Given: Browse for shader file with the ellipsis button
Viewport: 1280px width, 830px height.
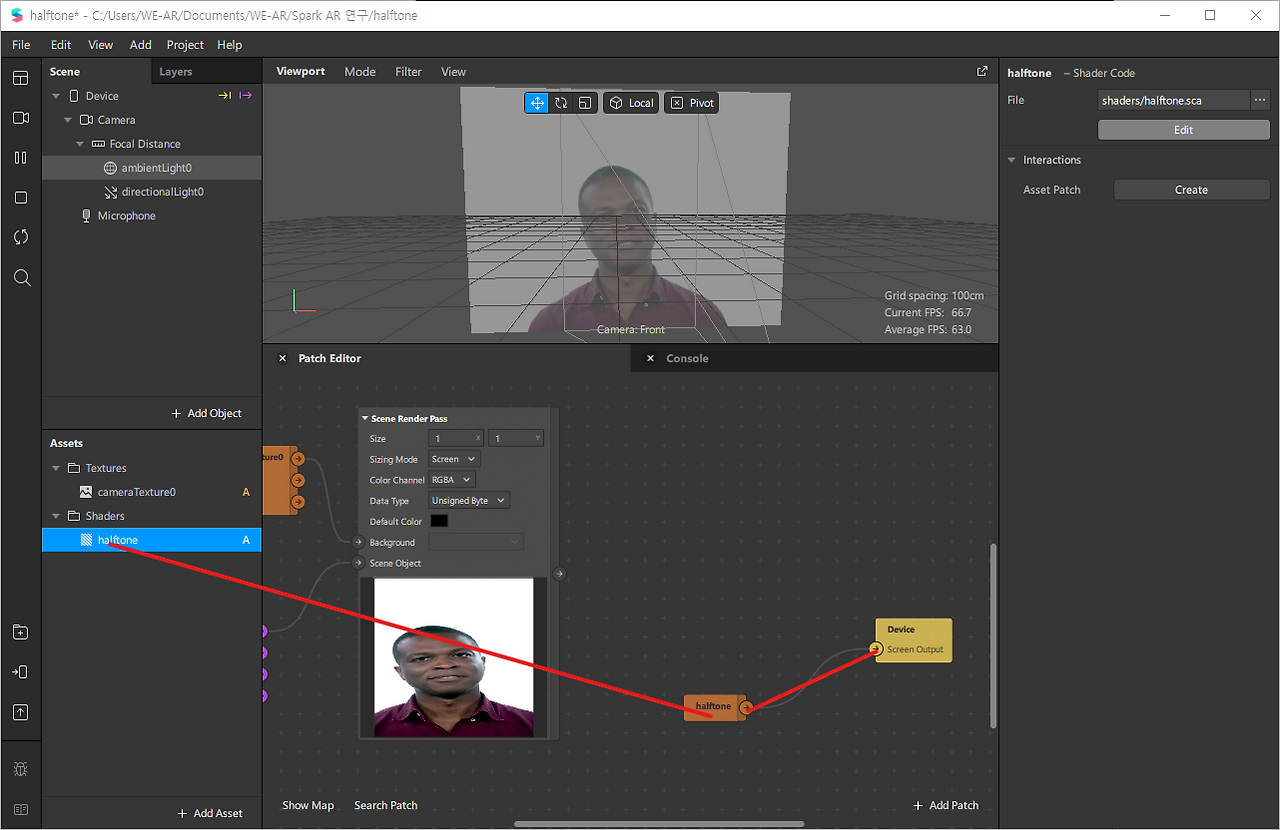Looking at the screenshot, I should (x=1260, y=100).
